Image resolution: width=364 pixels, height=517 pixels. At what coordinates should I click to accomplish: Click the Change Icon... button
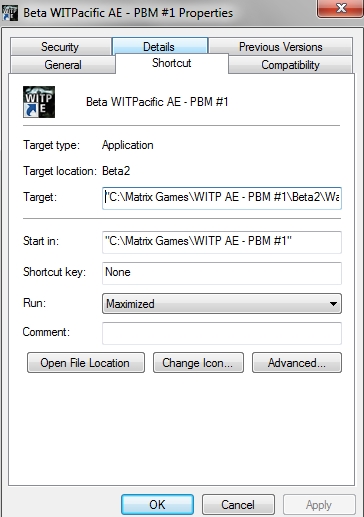tap(198, 363)
